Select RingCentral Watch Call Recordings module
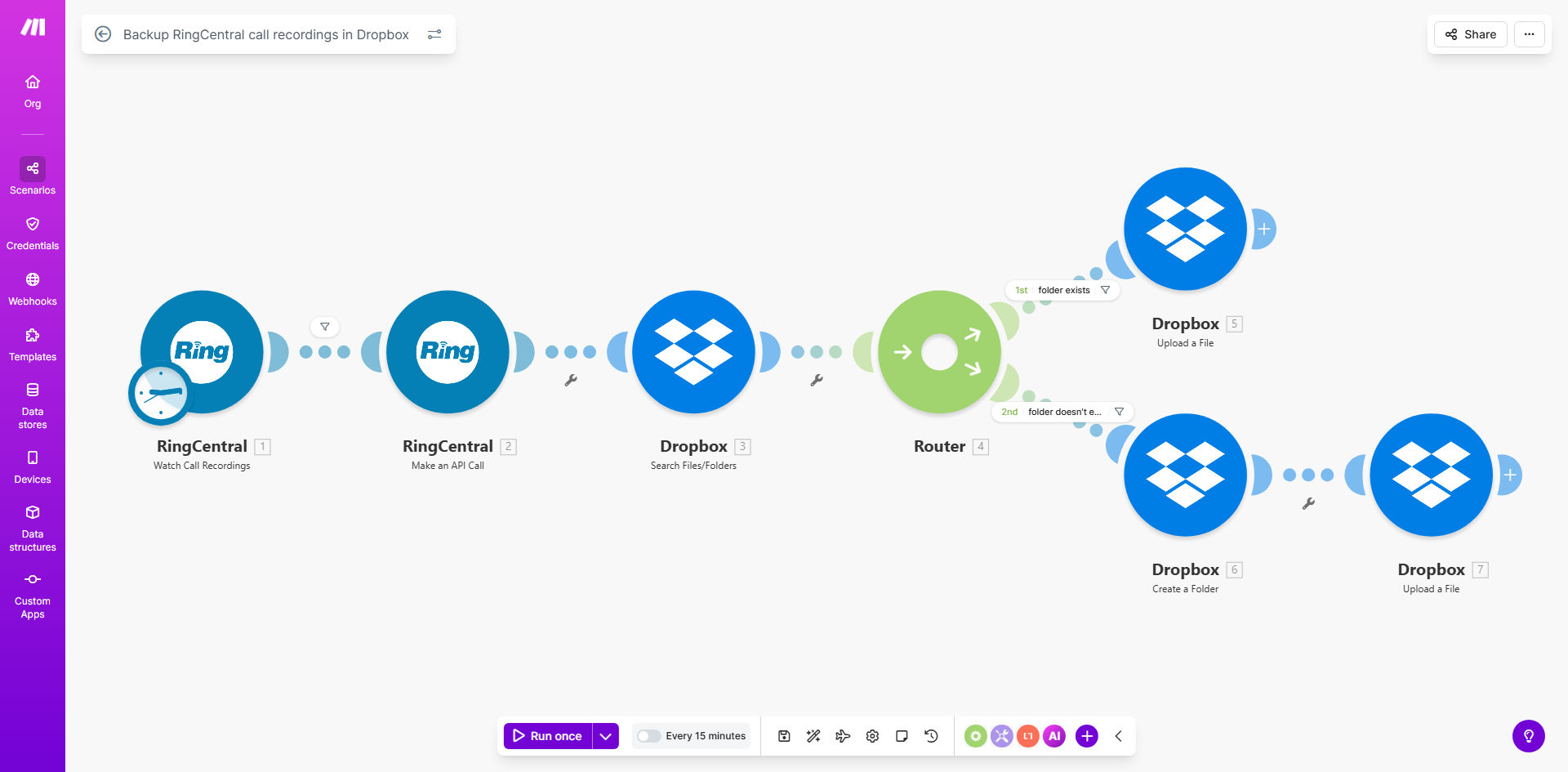The image size is (1568, 772). click(202, 351)
